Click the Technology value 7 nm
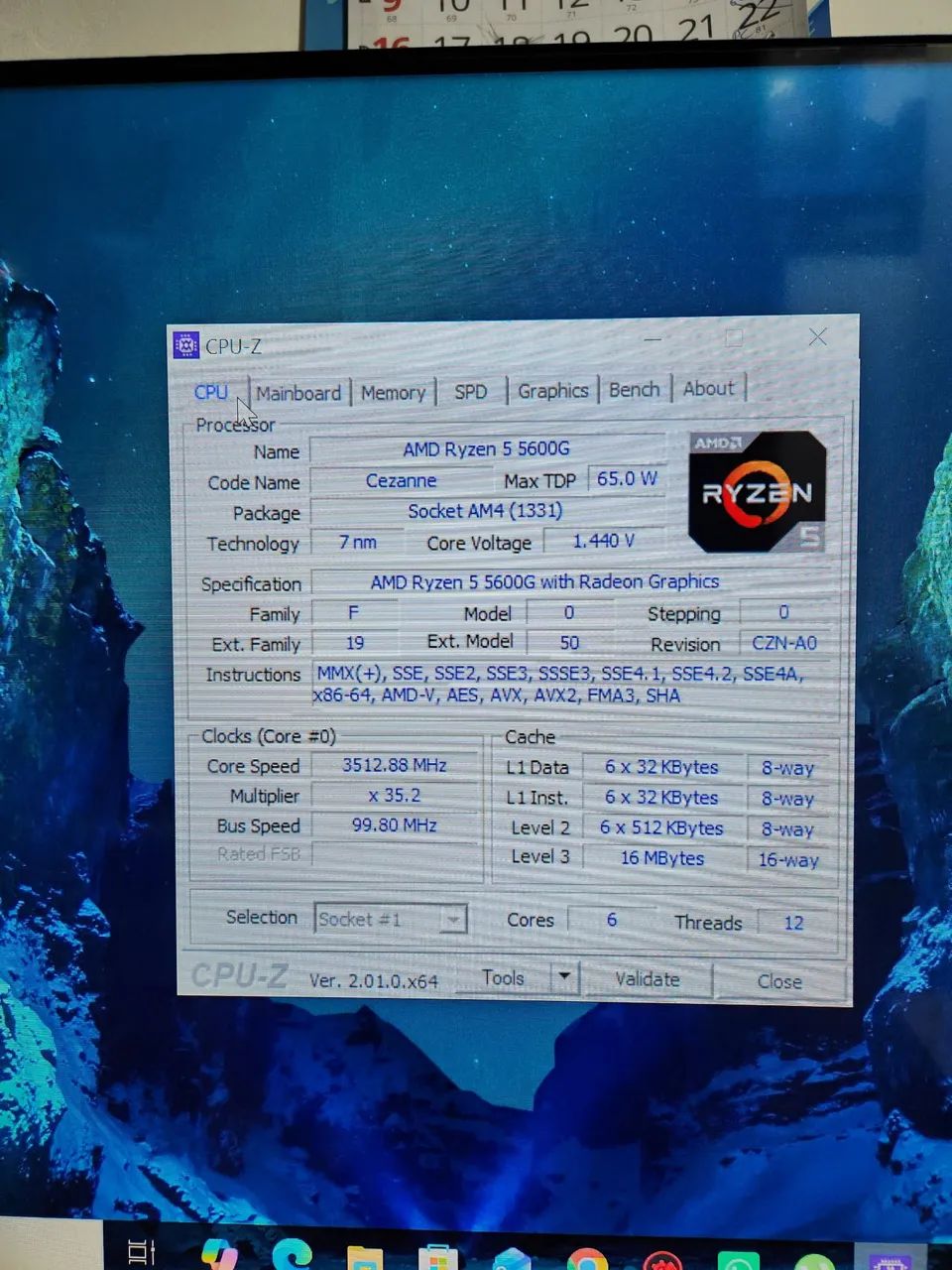 pos(358,542)
